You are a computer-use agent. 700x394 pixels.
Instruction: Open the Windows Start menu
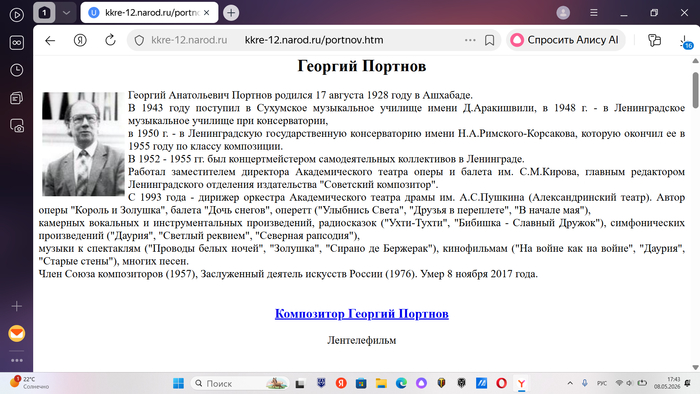point(179,383)
